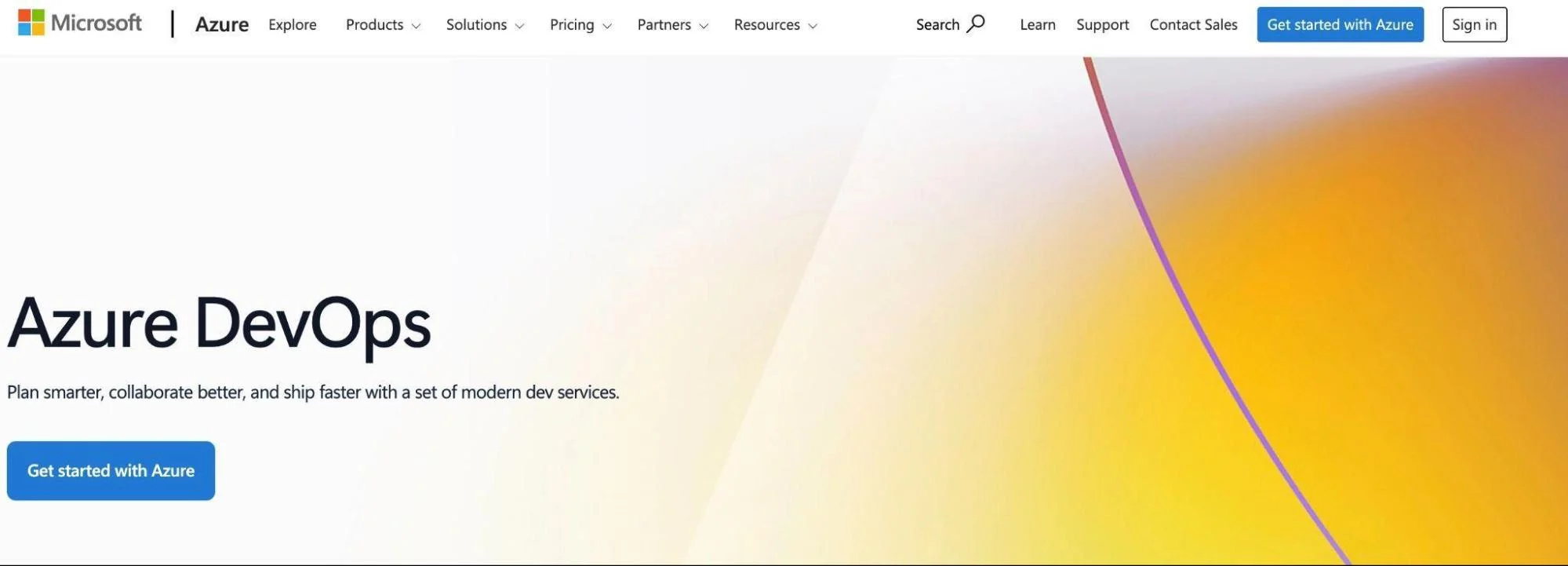Screen dimensions: 1568x566
Task: Expand the Solutions dropdown chevron
Action: (x=519, y=26)
